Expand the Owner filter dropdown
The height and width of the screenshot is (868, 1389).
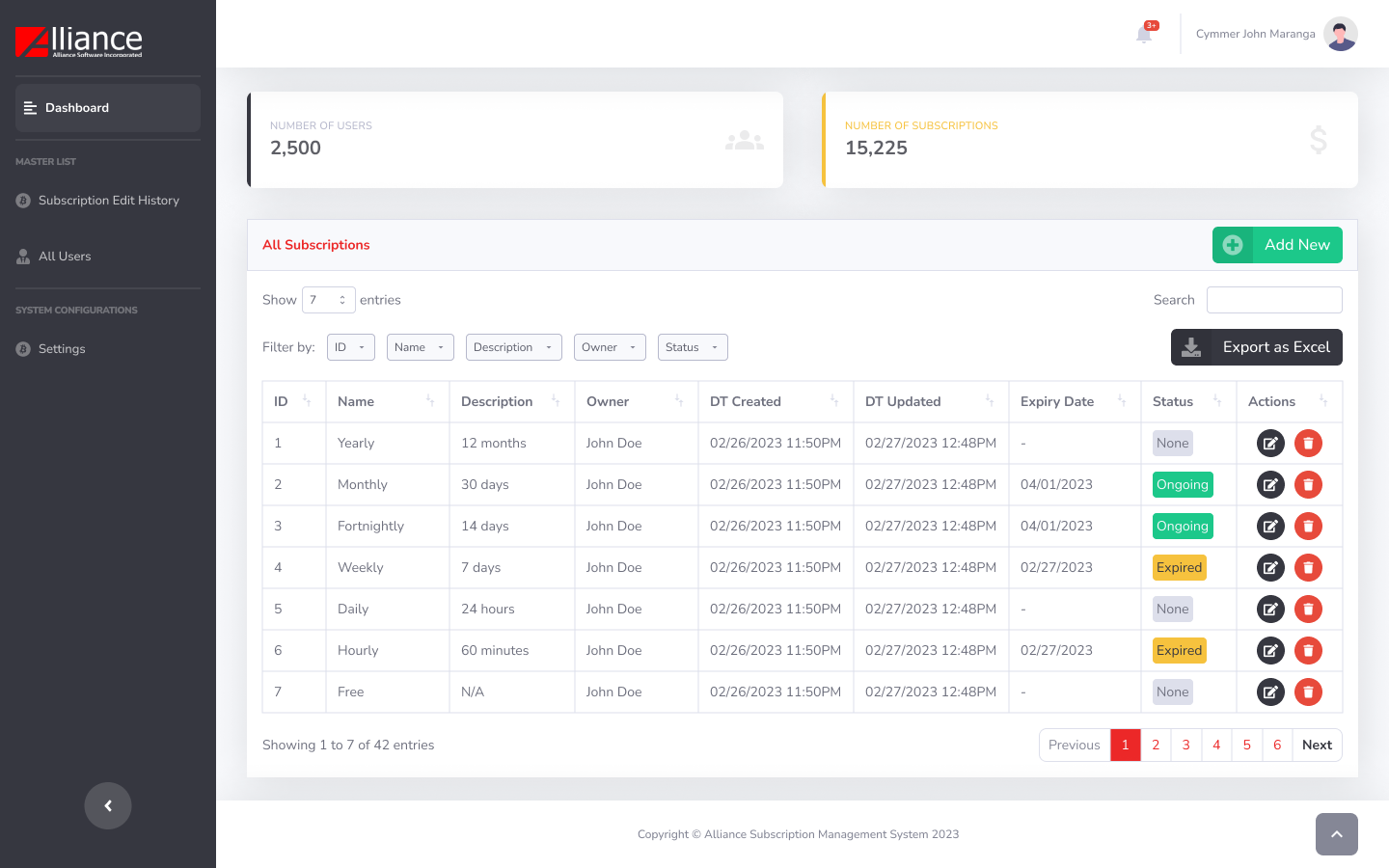click(610, 347)
